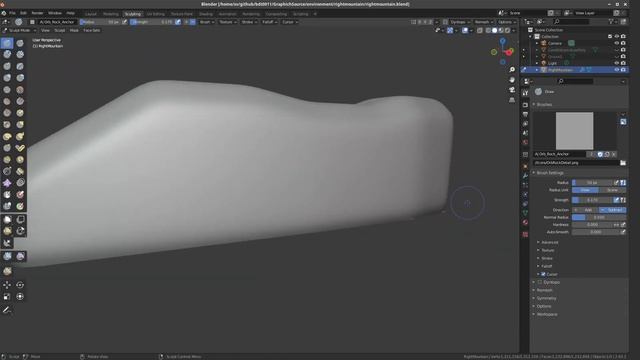The height and width of the screenshot is (360, 640).
Task: Toggle the Cursor checkbox in brush settings
Action: pyautogui.click(x=543, y=274)
